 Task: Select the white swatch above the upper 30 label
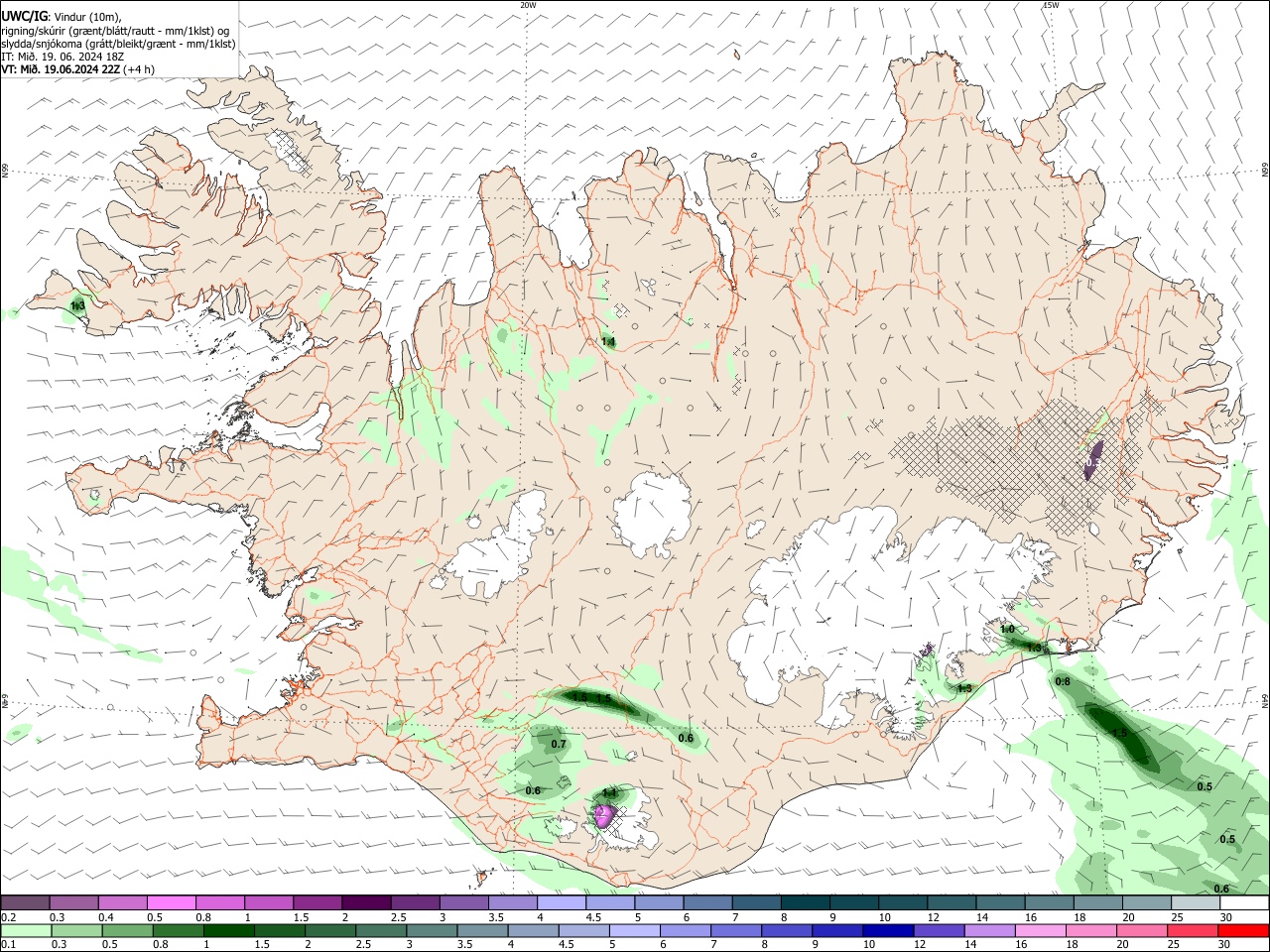coord(1243,902)
